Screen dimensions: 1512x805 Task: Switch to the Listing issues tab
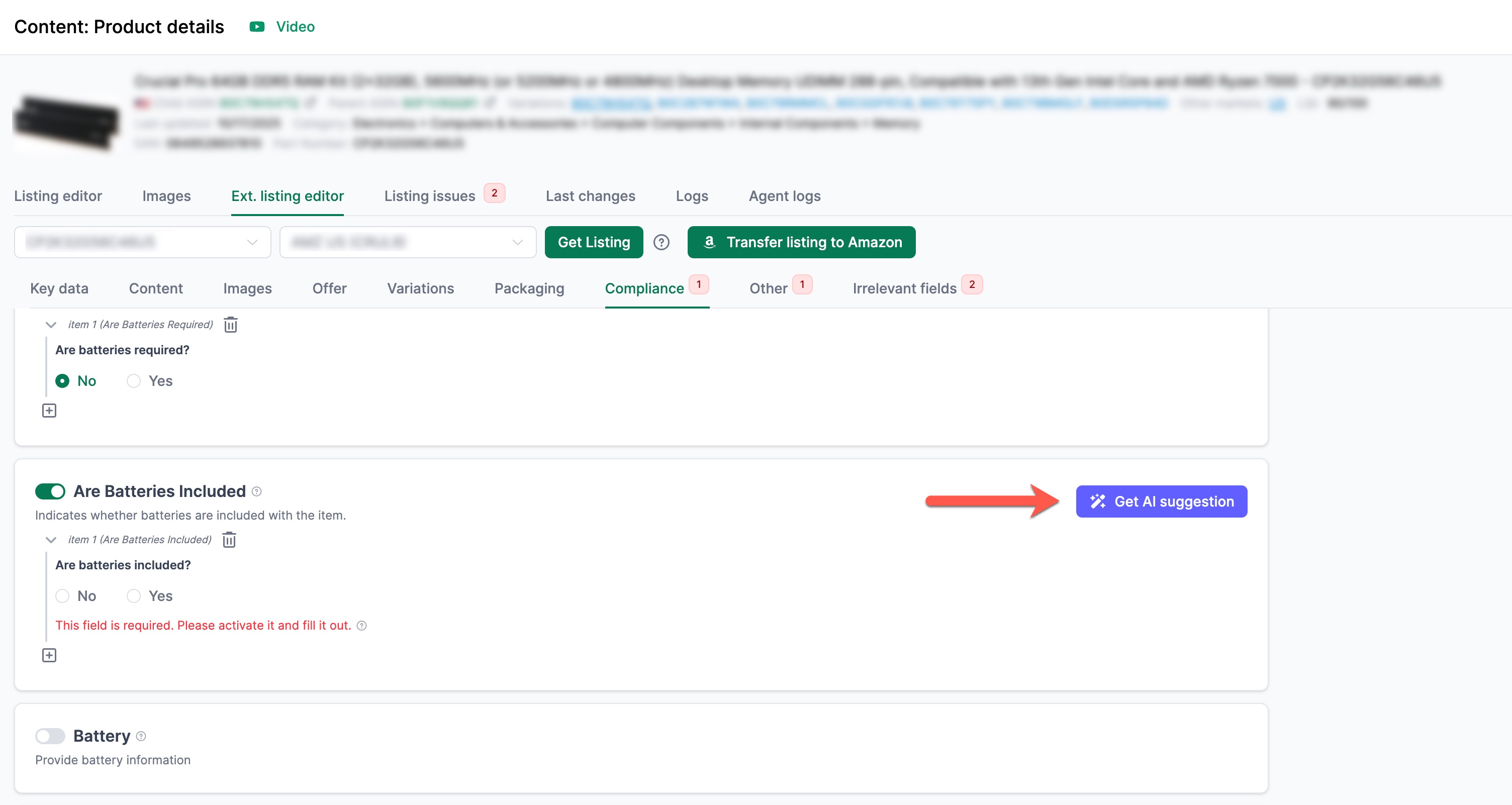point(430,196)
